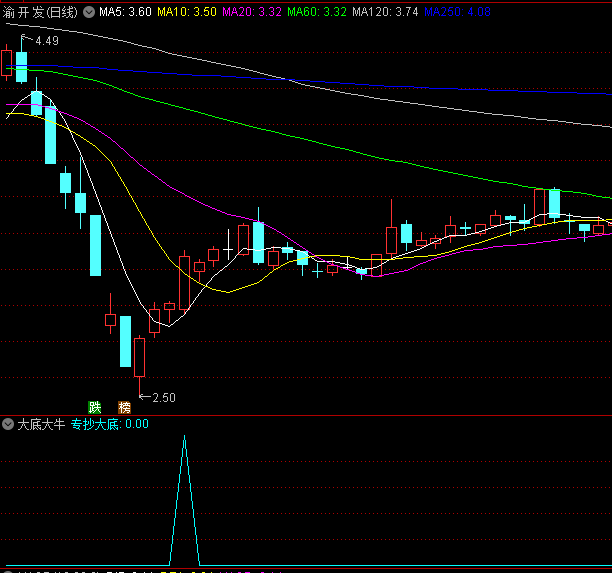Image resolution: width=612 pixels, height=573 pixels.
Task: Click the orange 榜 marker icon
Action: point(125,408)
